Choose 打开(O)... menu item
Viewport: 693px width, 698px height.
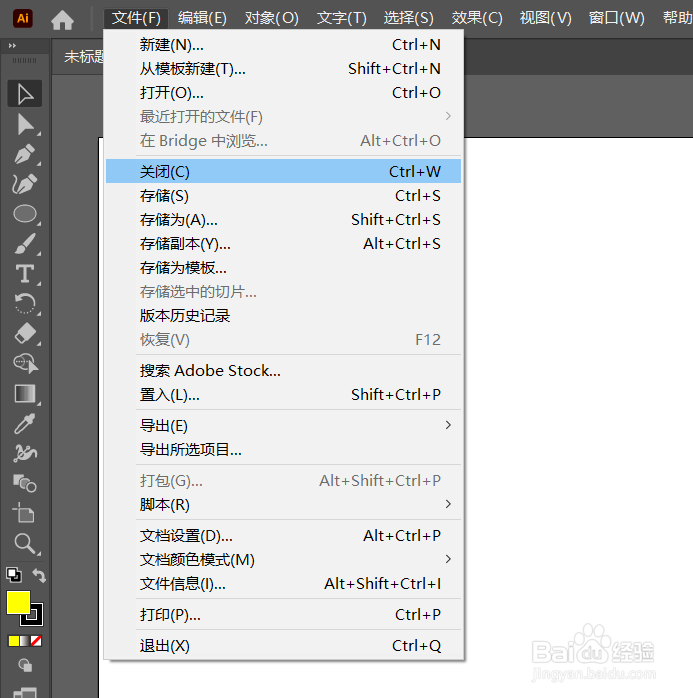[x=283, y=93]
